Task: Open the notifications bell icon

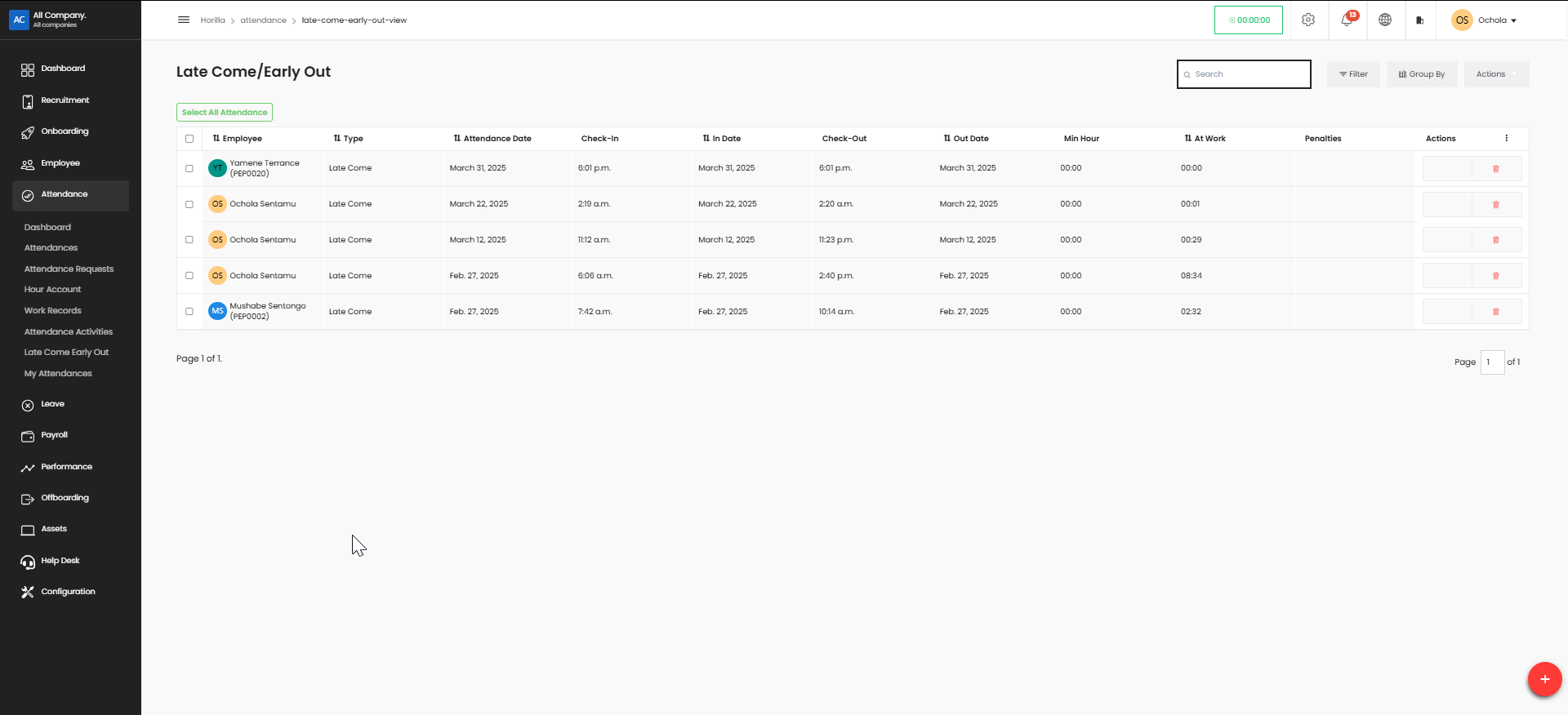Action: (x=1347, y=20)
